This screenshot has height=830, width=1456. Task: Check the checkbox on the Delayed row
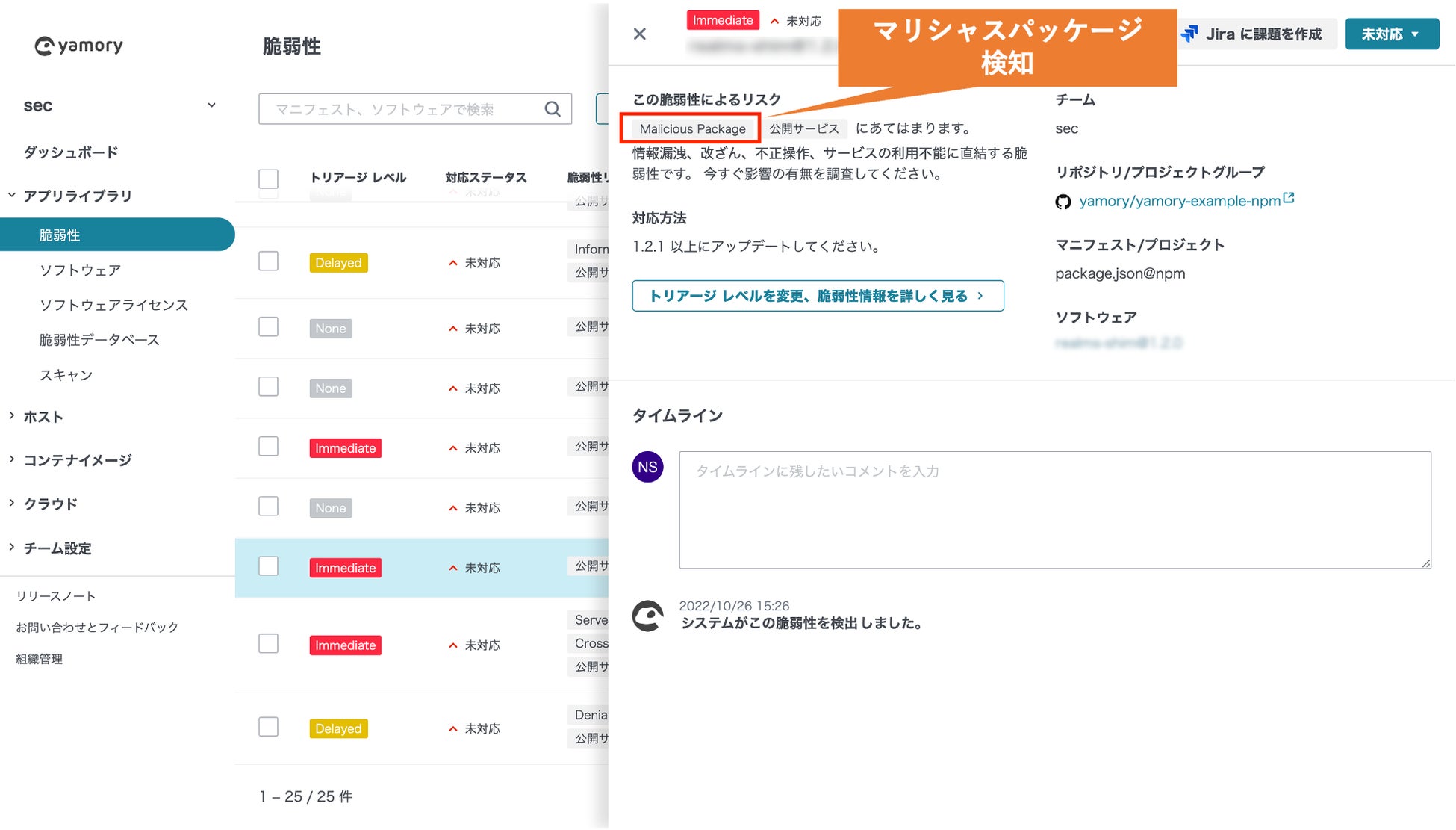(268, 261)
